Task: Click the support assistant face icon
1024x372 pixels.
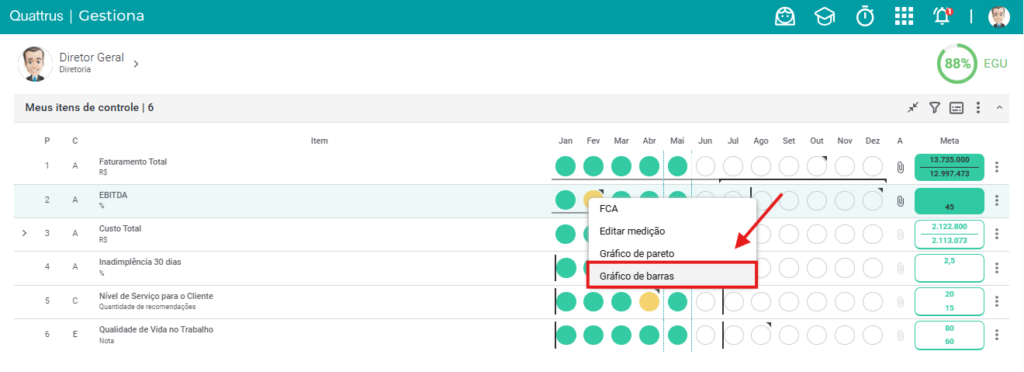Action: [x=785, y=16]
